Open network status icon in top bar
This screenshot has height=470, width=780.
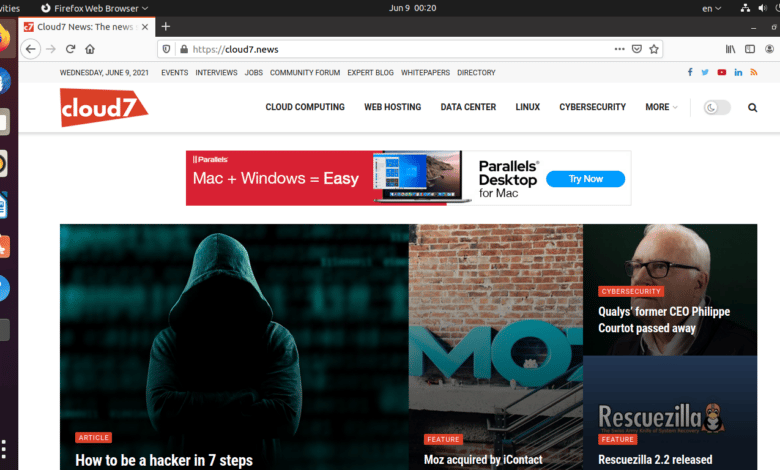745,8
